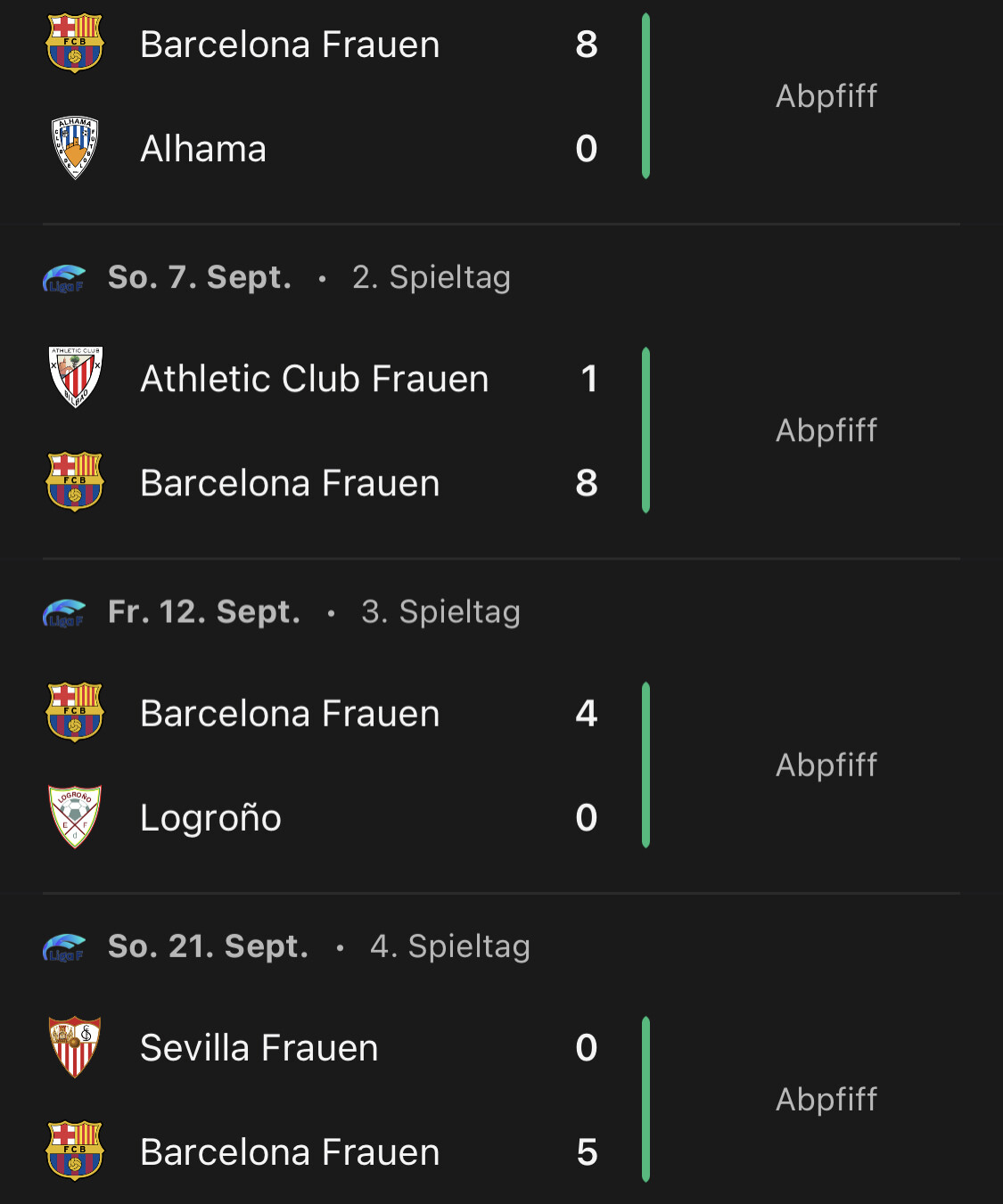Click the So. 7. Sept. date header
Image resolution: width=1003 pixels, height=1204 pixels.
coord(200,277)
